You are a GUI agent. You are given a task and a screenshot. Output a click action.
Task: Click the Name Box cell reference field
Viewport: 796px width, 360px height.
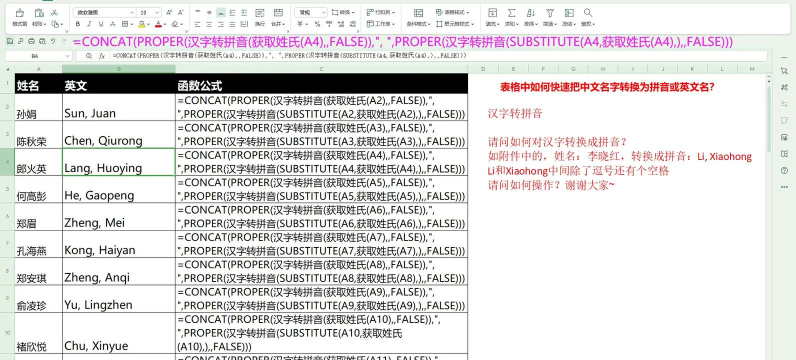coord(39,56)
